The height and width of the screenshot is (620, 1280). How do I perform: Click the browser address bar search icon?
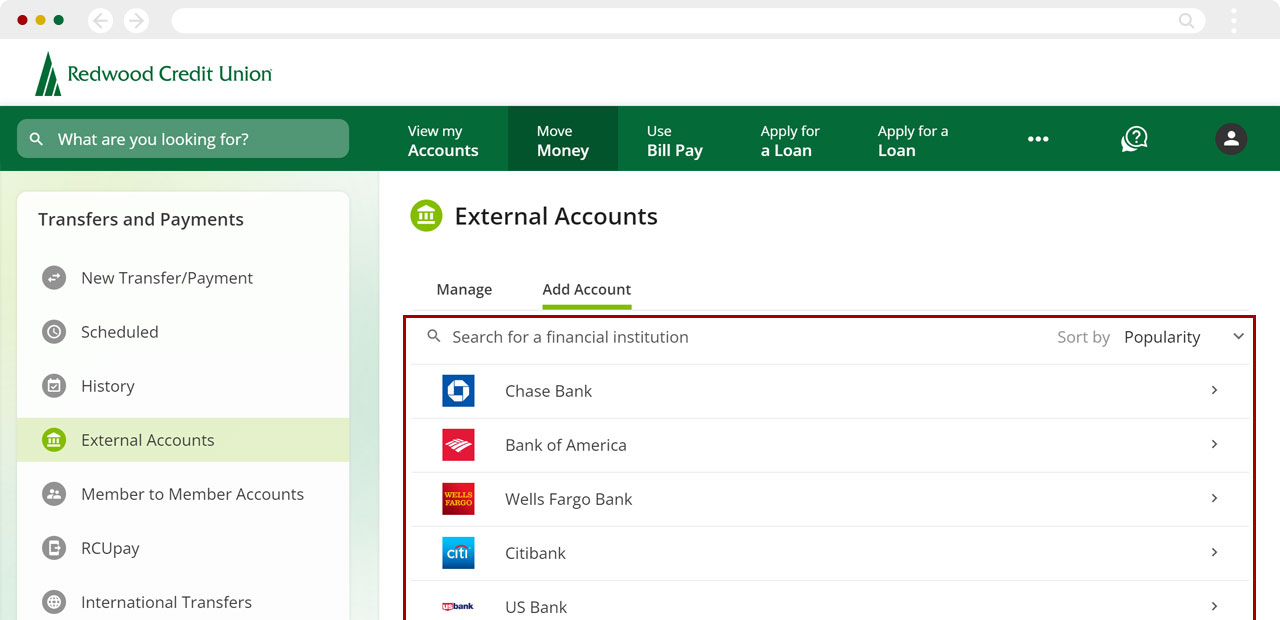1187,20
